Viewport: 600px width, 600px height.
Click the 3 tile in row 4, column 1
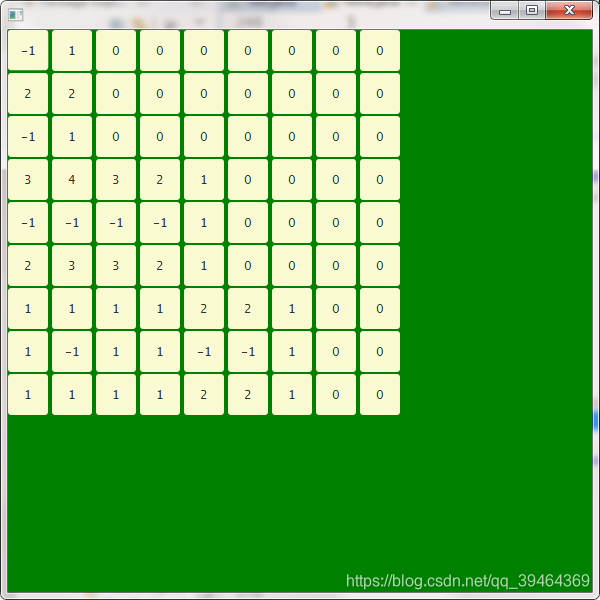(x=28, y=179)
